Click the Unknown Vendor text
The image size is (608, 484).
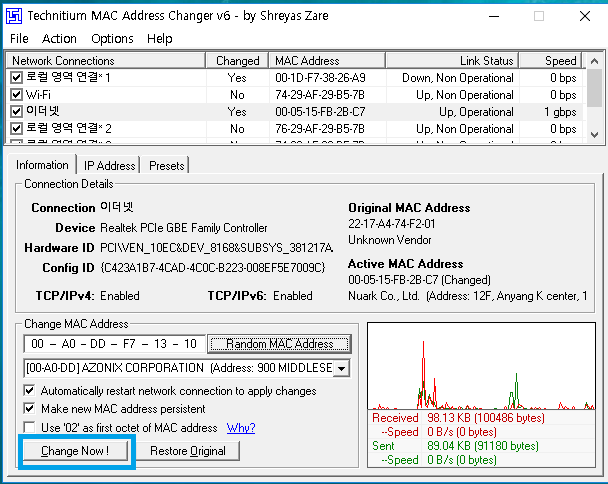point(390,240)
